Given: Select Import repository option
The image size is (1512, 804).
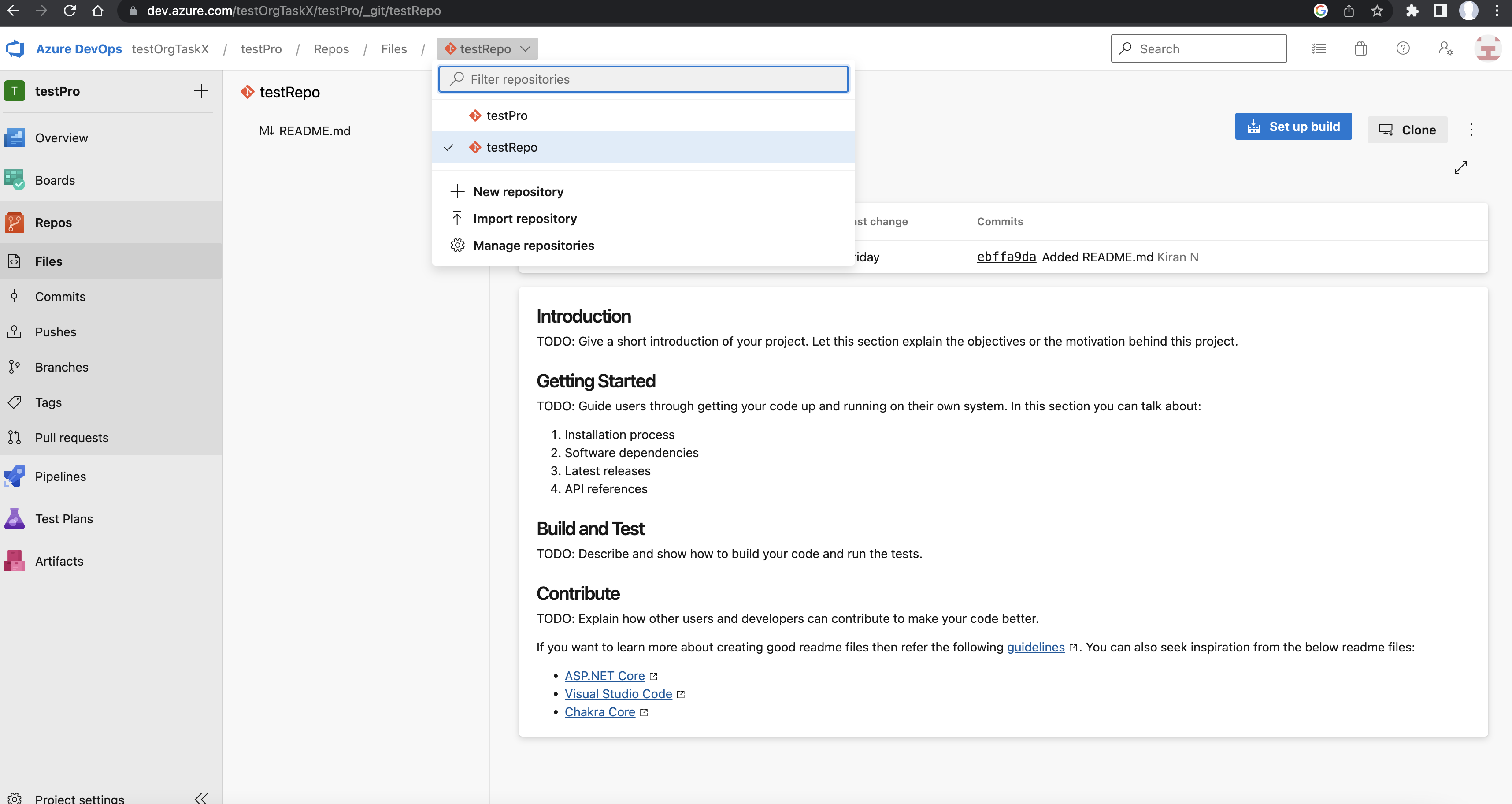Looking at the screenshot, I should click(x=524, y=219).
